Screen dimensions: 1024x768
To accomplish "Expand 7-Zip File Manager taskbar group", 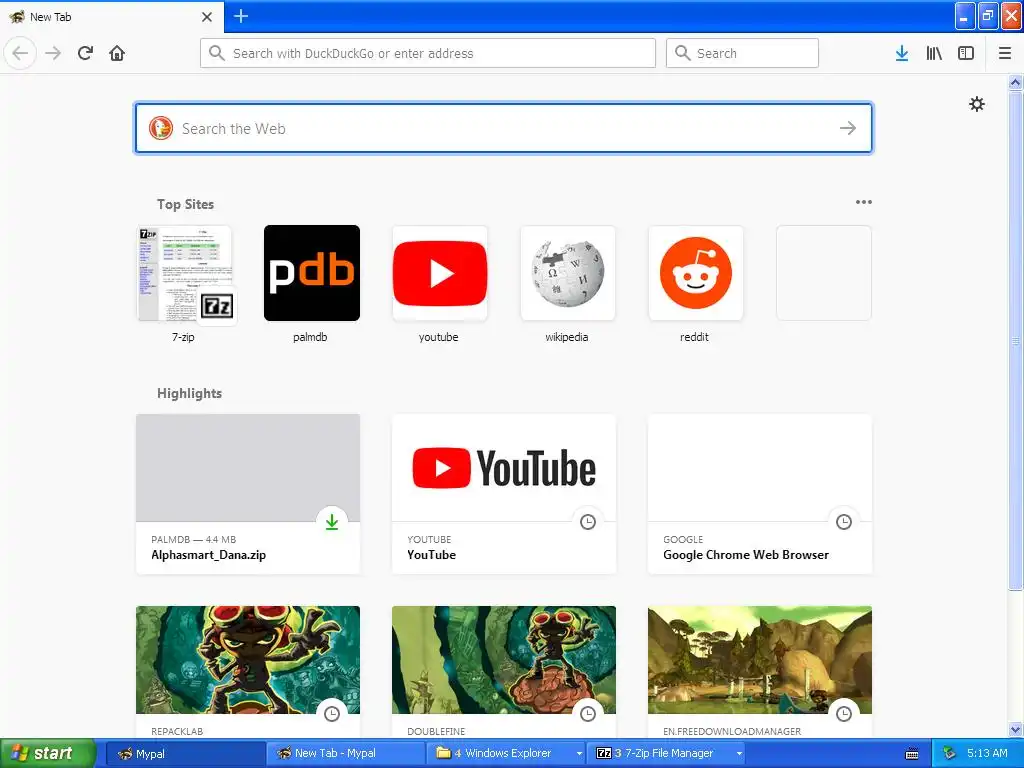I will point(666,754).
